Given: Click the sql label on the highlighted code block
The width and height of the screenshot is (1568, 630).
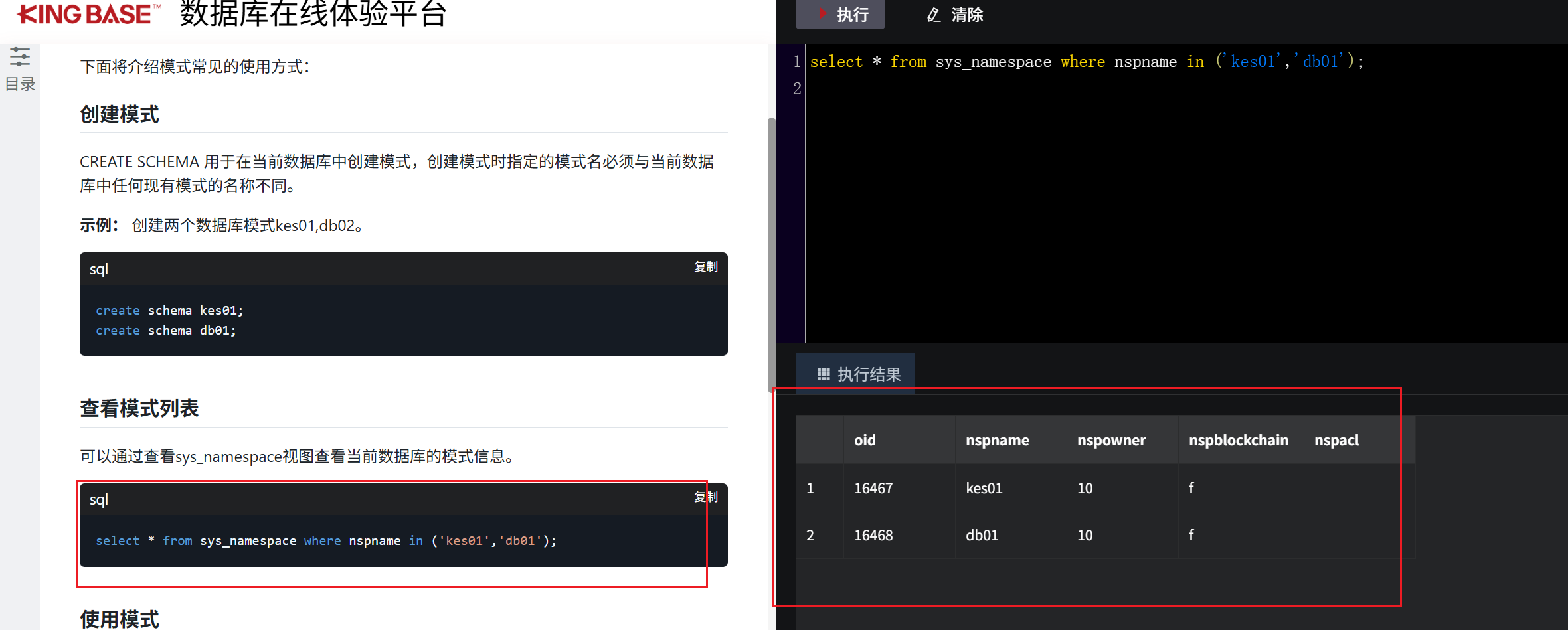Looking at the screenshot, I should [x=98, y=499].
